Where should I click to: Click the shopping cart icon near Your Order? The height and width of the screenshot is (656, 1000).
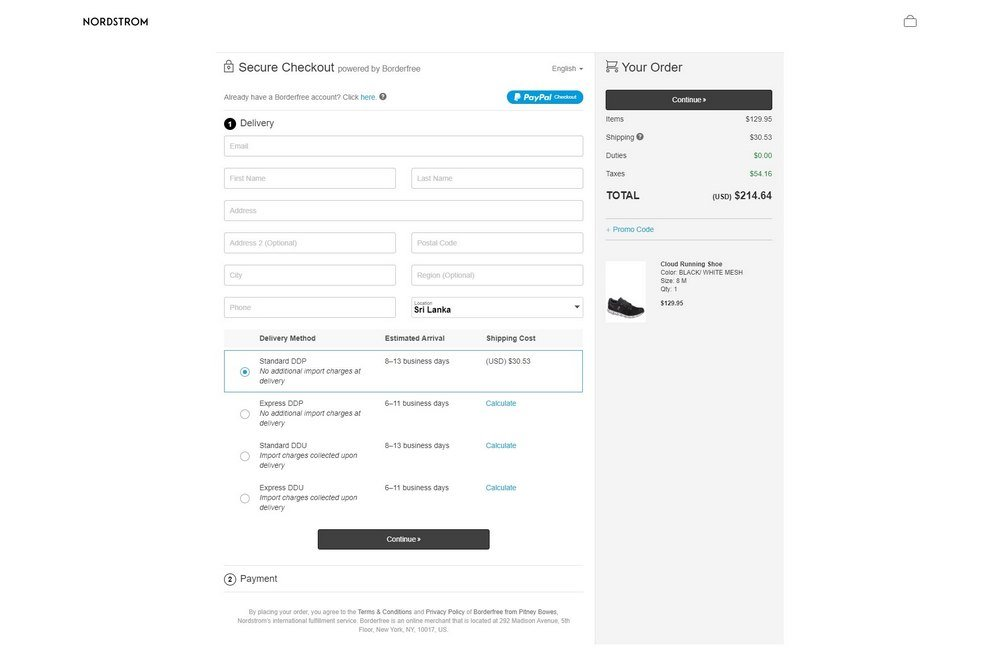tap(611, 66)
